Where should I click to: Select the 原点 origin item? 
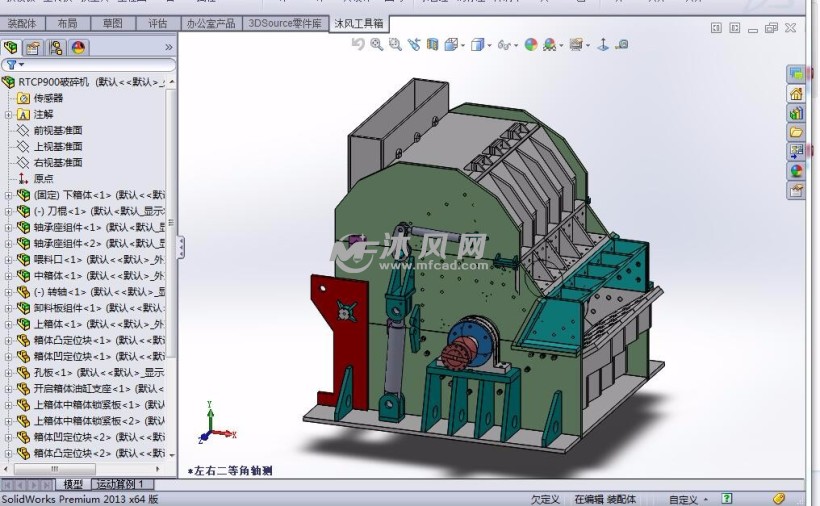pos(43,178)
